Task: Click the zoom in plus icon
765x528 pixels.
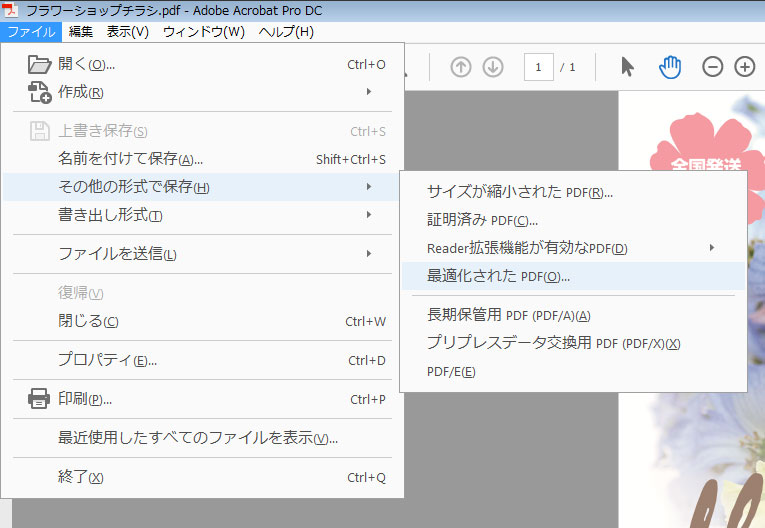Action: click(745, 67)
